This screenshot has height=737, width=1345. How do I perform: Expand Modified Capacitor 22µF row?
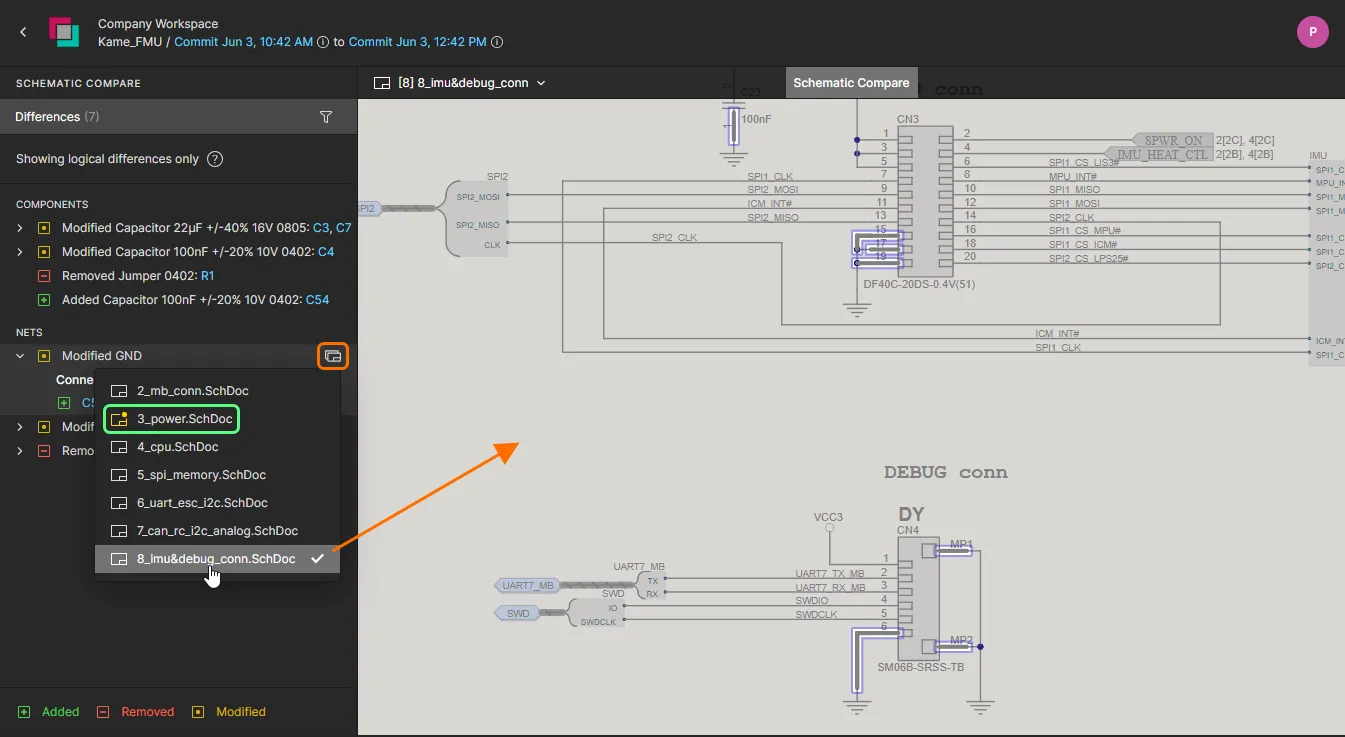[20, 228]
